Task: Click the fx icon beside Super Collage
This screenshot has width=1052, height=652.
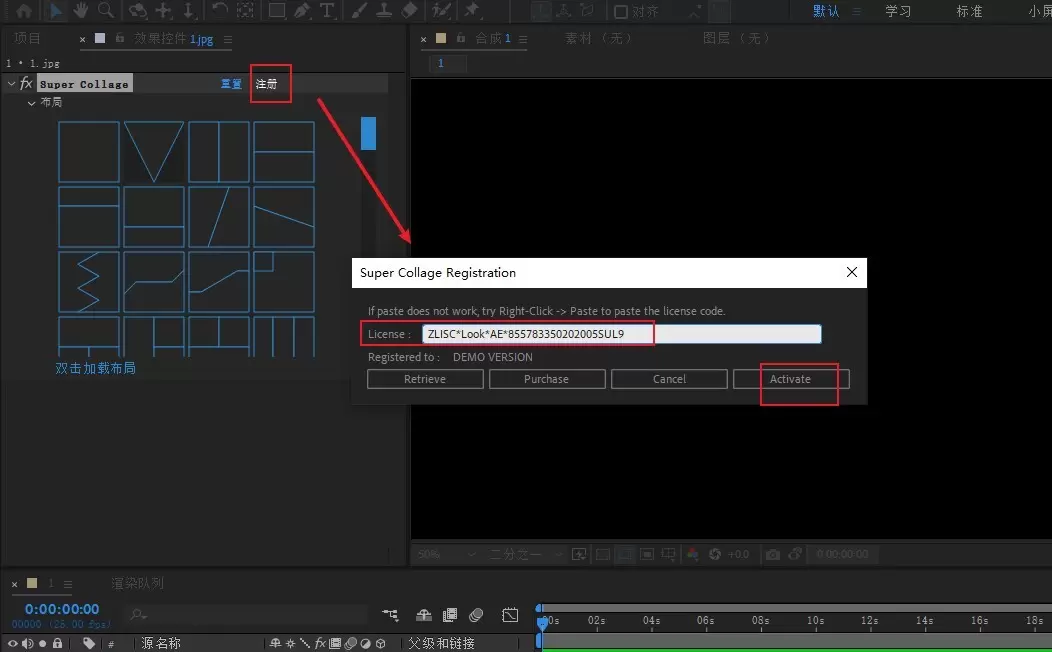Action: tap(26, 83)
